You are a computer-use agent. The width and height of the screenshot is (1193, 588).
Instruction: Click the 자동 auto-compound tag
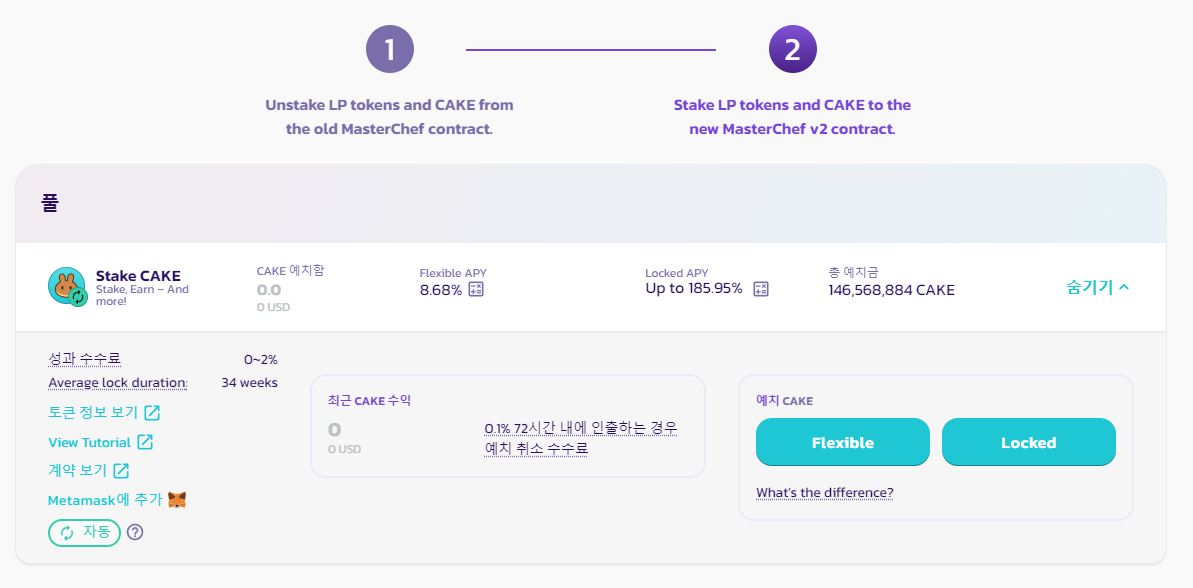[x=84, y=532]
